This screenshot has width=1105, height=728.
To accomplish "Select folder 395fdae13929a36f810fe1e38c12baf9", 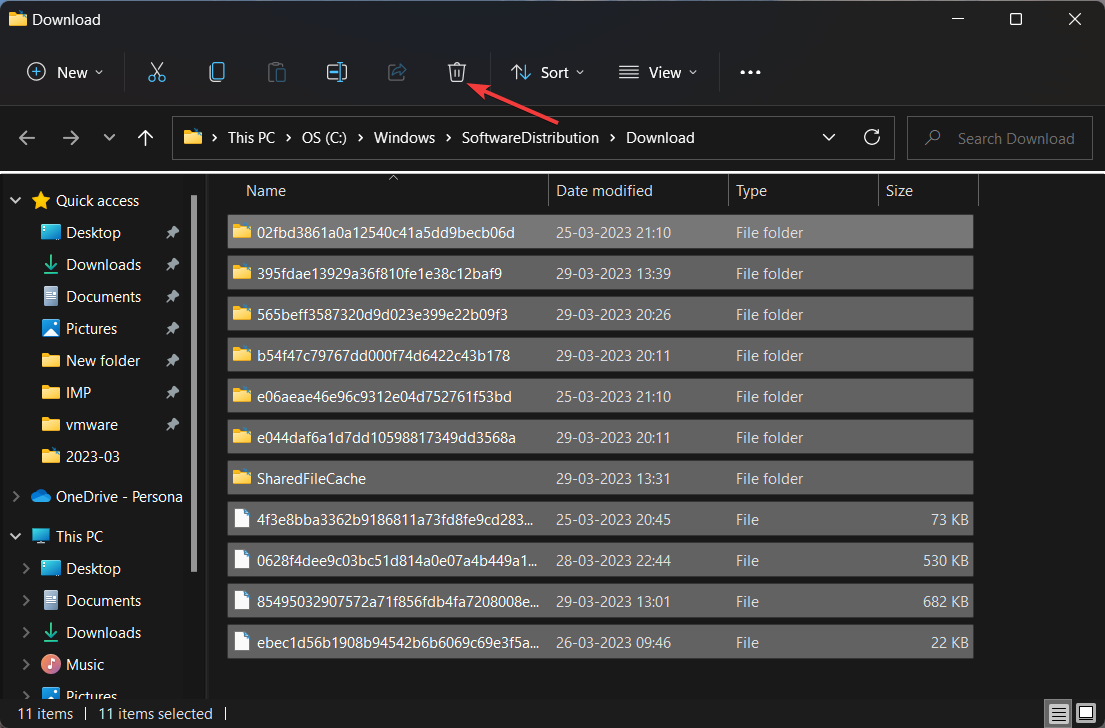I will [600, 273].
